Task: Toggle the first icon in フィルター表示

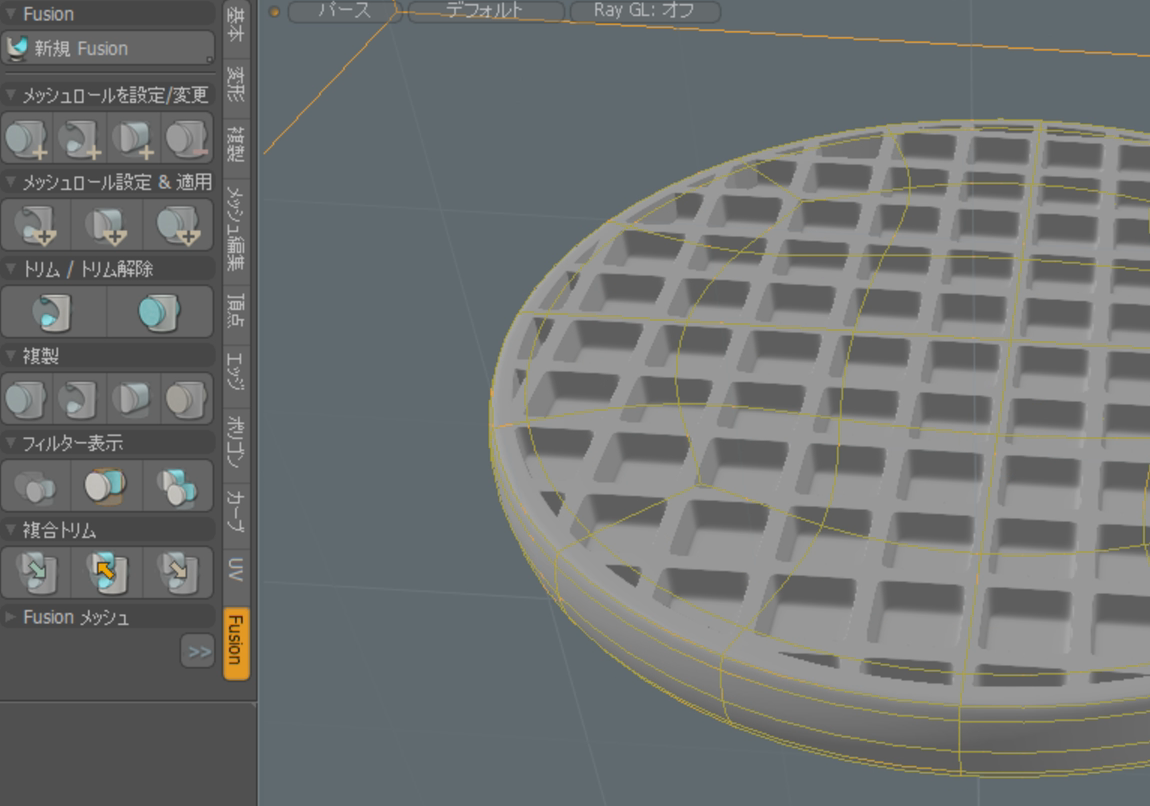Action: point(37,486)
